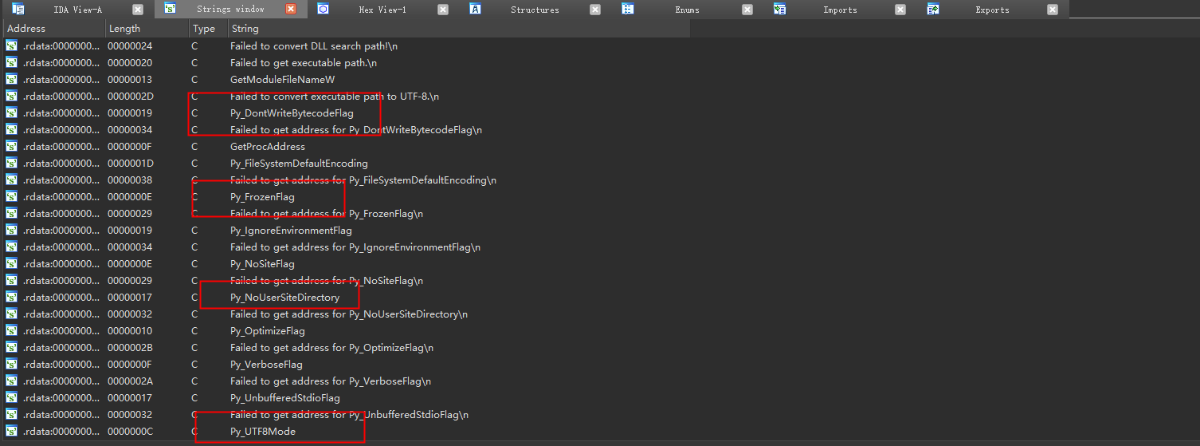Click icon of 'Failed to convert DLL search path' row
Viewport: 1200px width, 446px height.
click(11, 46)
